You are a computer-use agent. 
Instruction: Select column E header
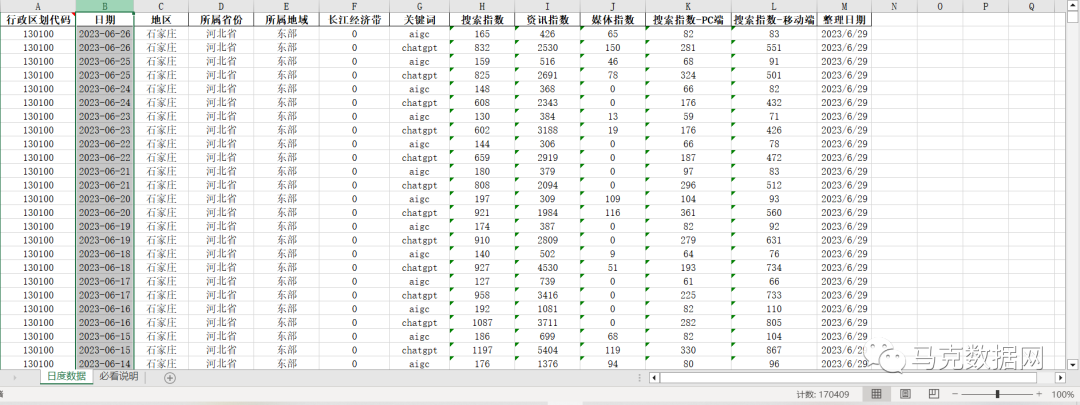(x=287, y=6)
